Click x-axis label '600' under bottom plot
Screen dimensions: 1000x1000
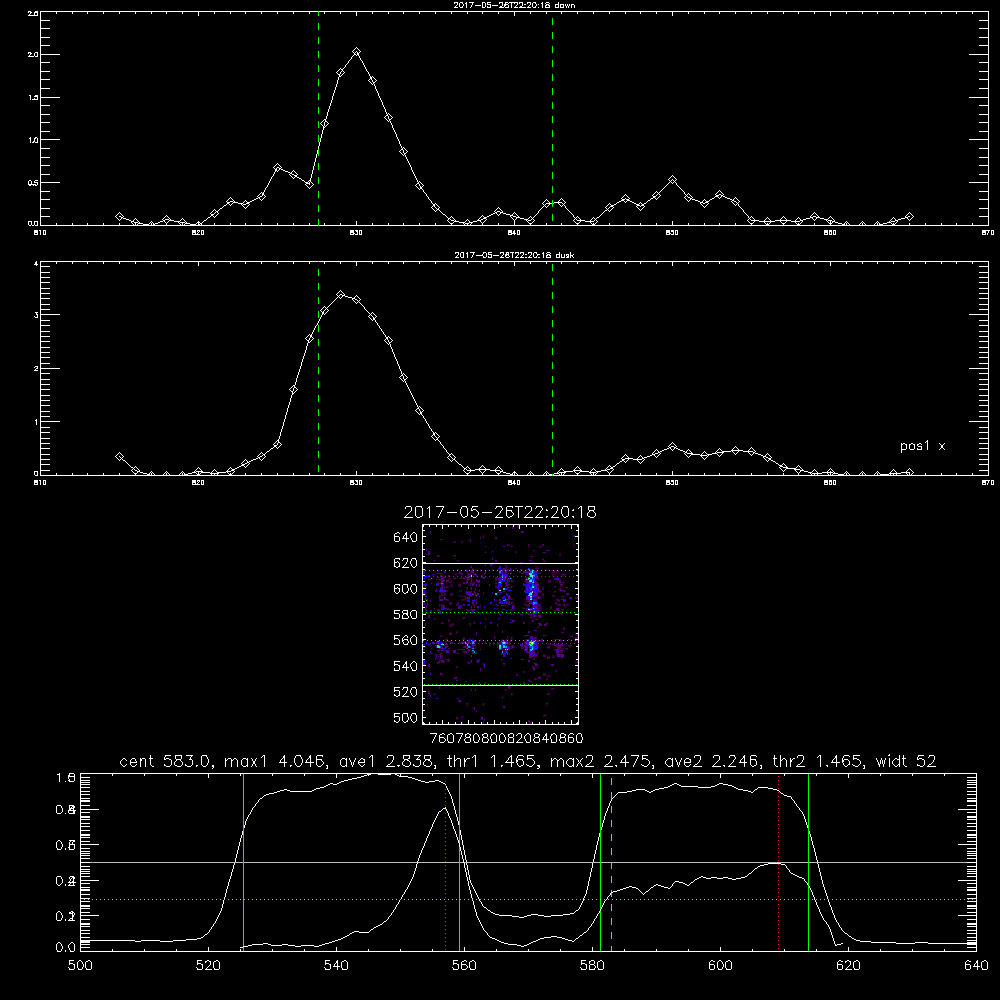(x=720, y=966)
